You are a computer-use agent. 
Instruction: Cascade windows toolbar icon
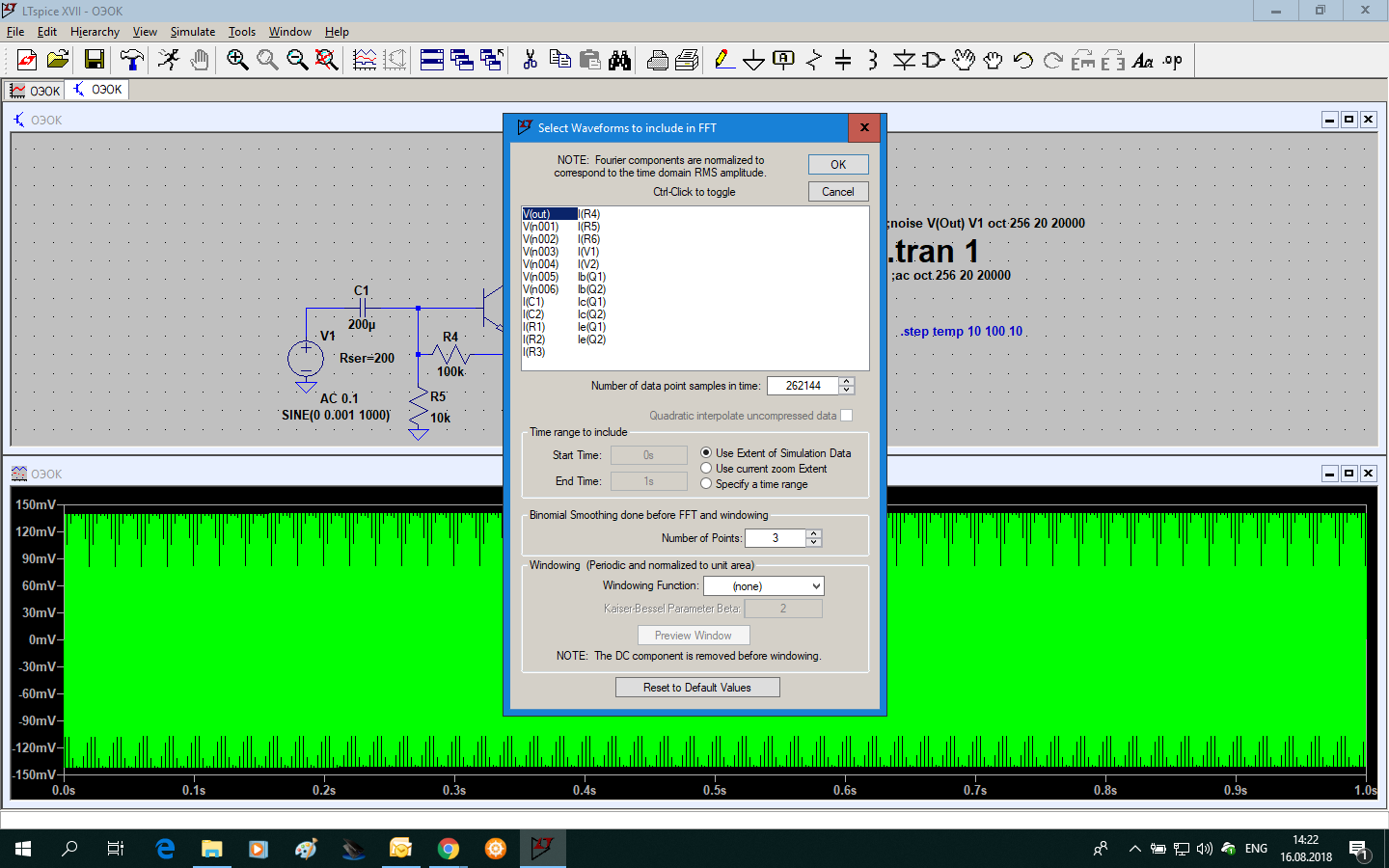point(462,60)
